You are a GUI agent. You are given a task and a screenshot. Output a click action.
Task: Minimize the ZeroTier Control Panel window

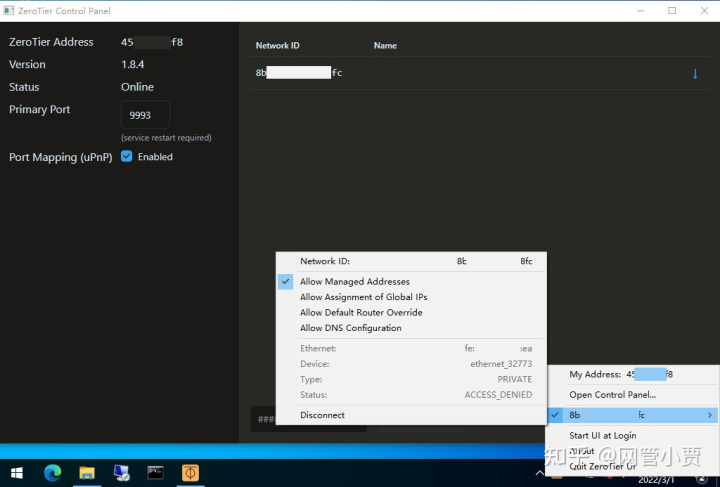tap(641, 11)
